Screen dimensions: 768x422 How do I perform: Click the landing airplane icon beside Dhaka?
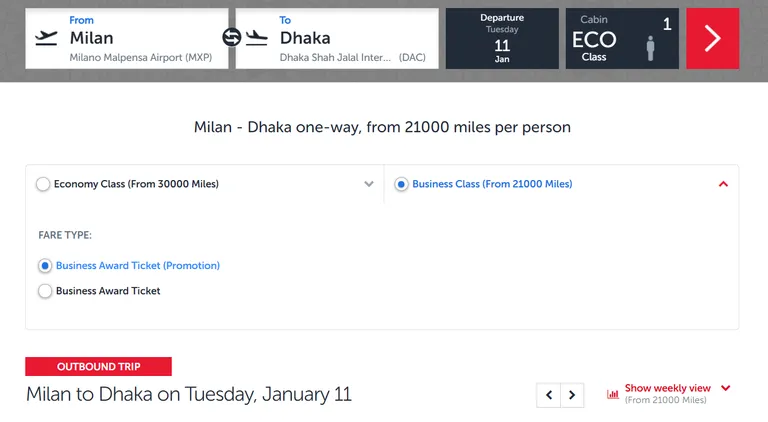pyautogui.click(x=257, y=38)
